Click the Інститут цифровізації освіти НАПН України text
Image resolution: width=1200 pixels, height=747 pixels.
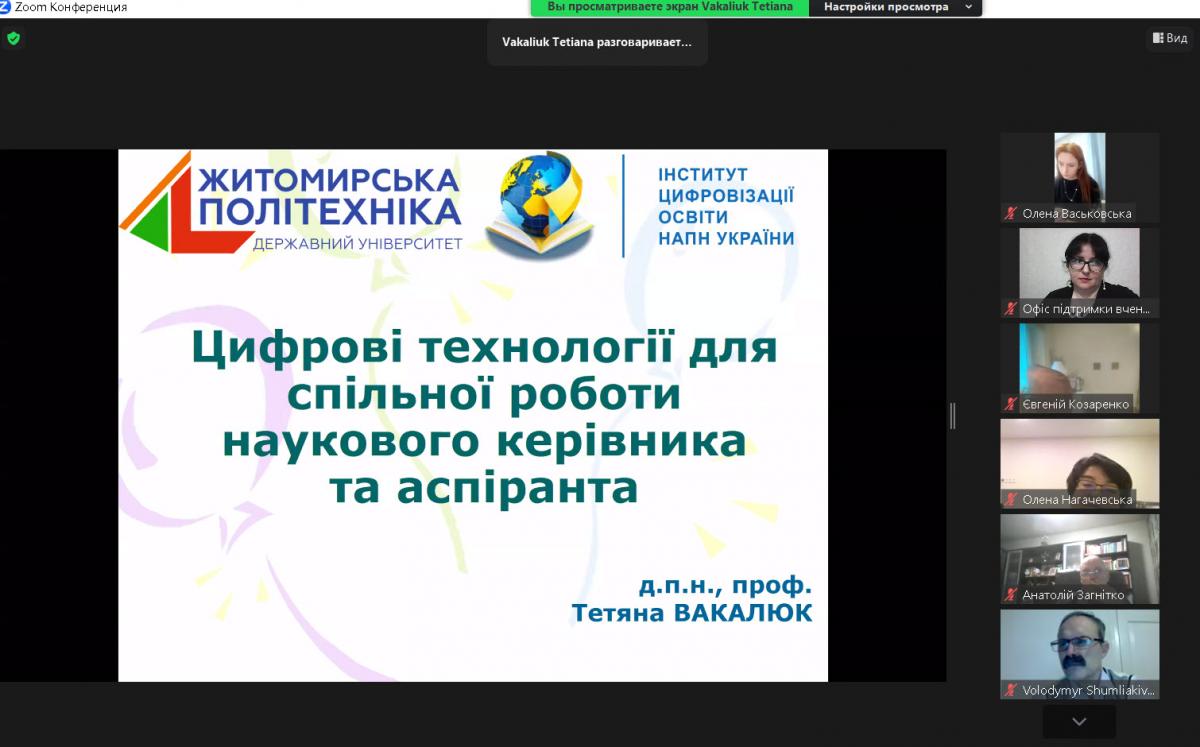(726, 207)
